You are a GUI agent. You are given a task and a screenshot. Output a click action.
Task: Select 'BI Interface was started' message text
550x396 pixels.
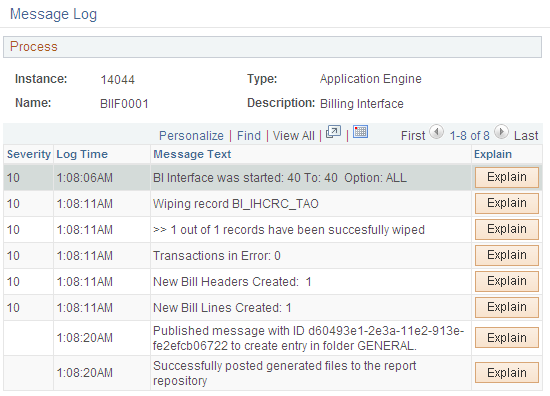click(280, 178)
